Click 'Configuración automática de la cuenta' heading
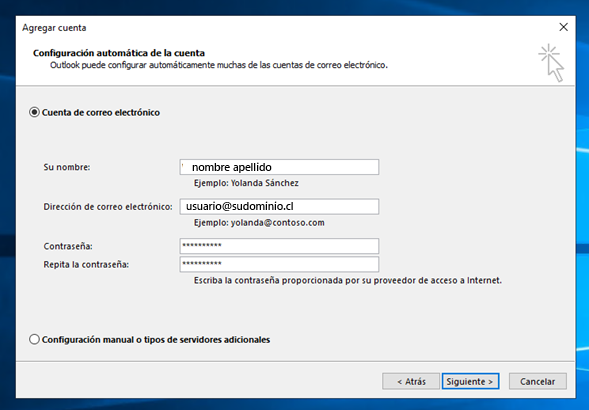Screen dimensions: 589x410 click(119, 53)
